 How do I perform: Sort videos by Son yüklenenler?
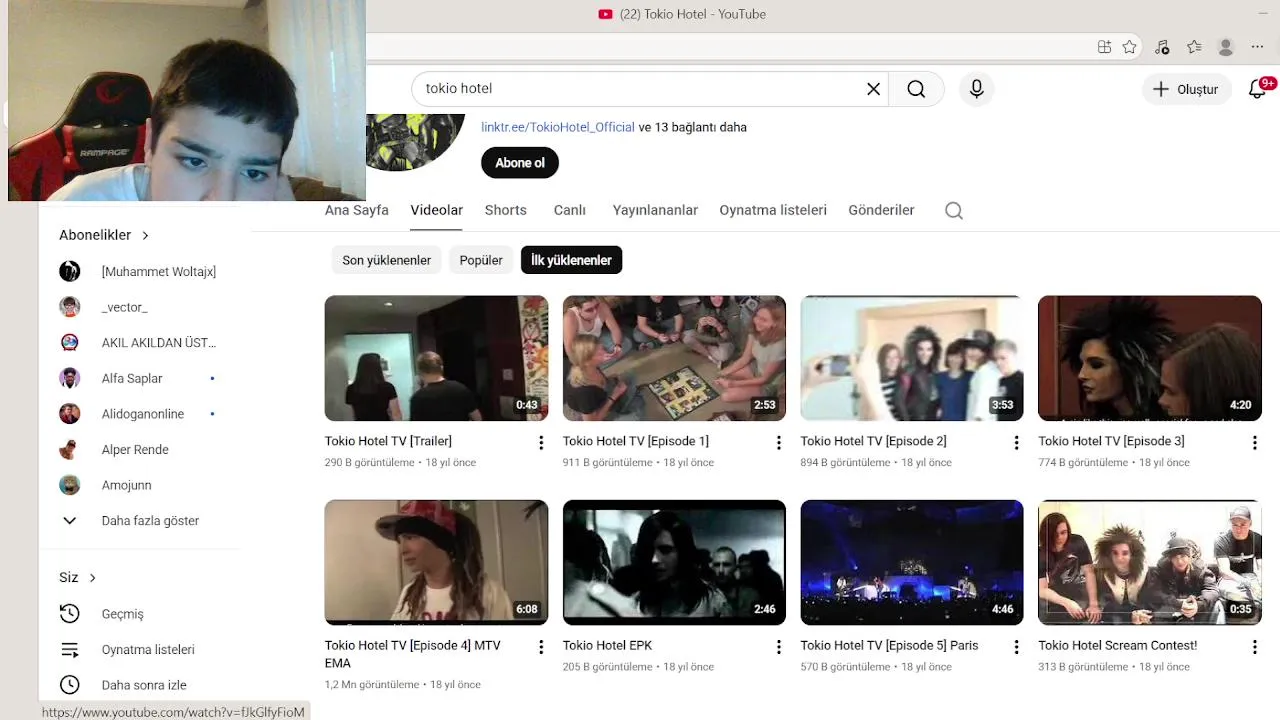[x=386, y=260]
